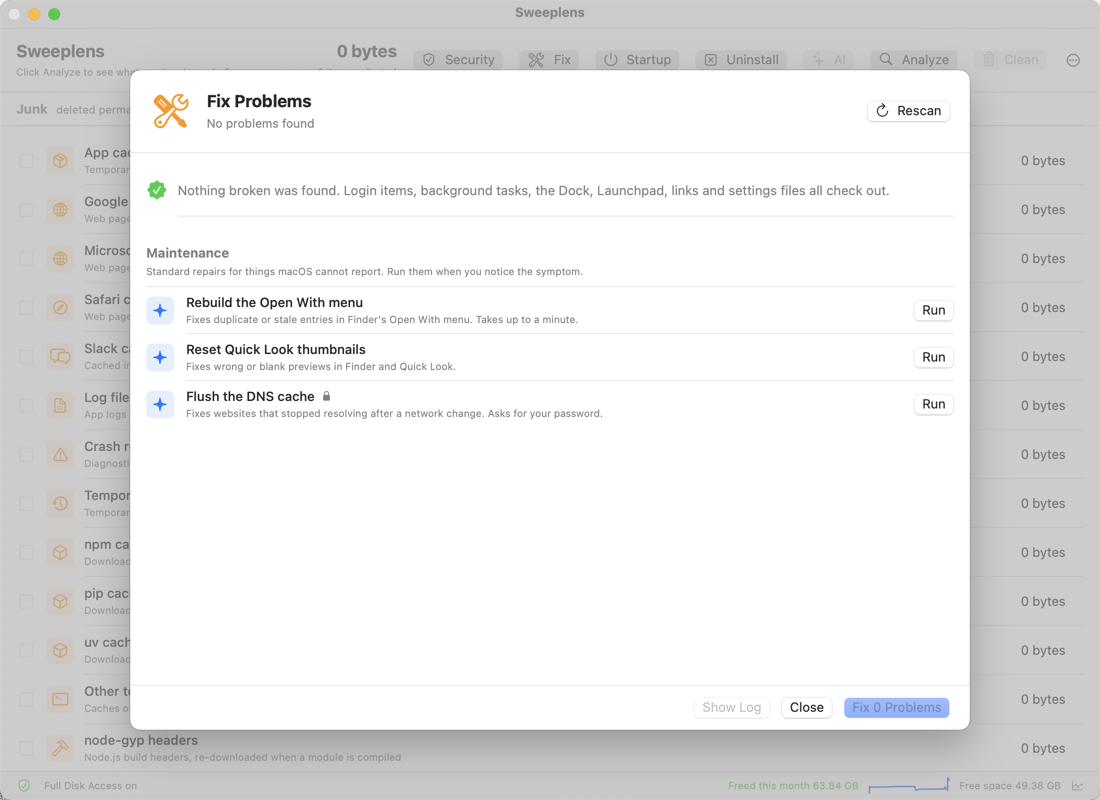Close the Fix Problems dialog
This screenshot has width=1100, height=800.
point(806,707)
